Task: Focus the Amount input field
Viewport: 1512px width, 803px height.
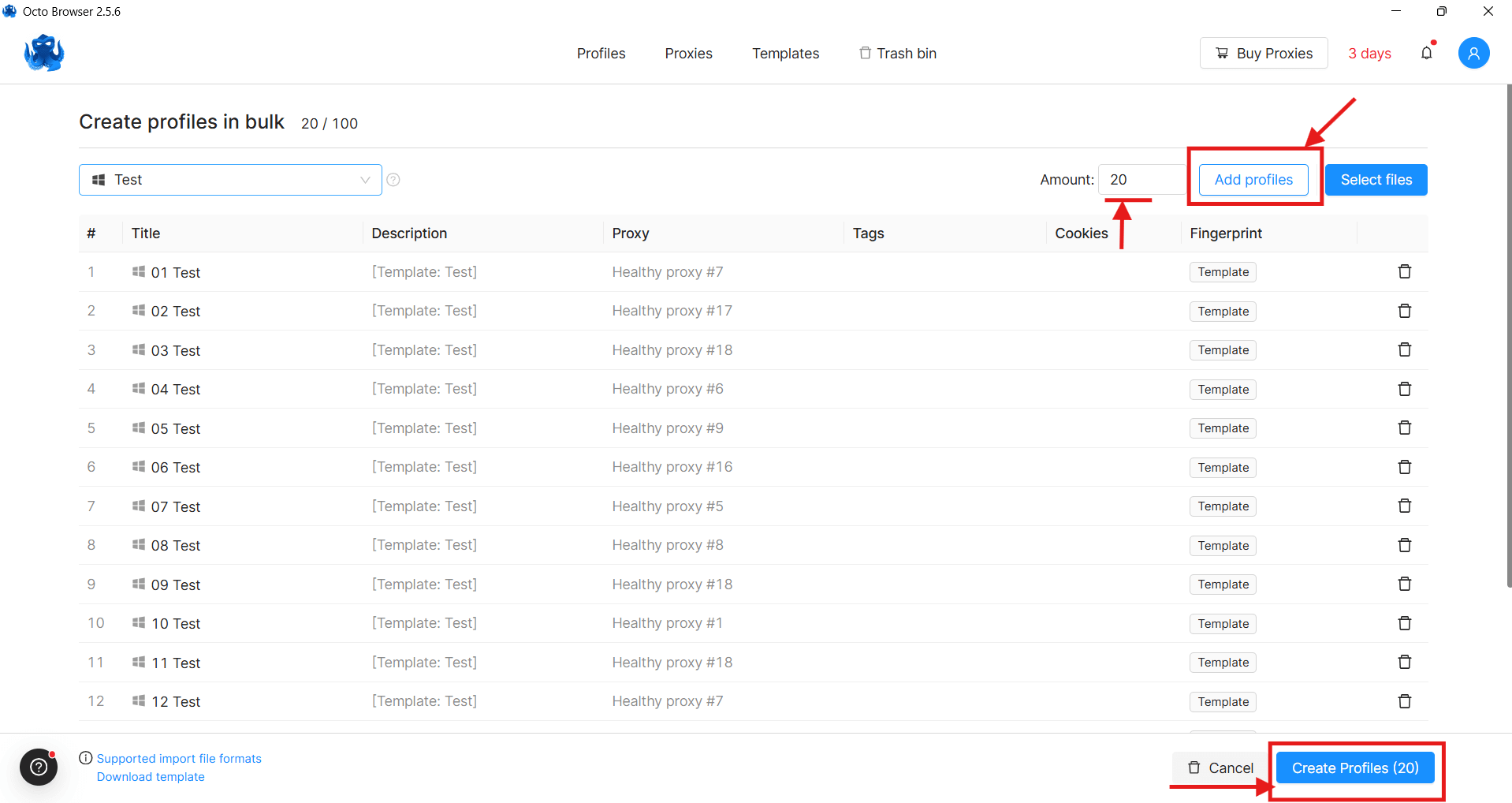Action: coord(1142,180)
